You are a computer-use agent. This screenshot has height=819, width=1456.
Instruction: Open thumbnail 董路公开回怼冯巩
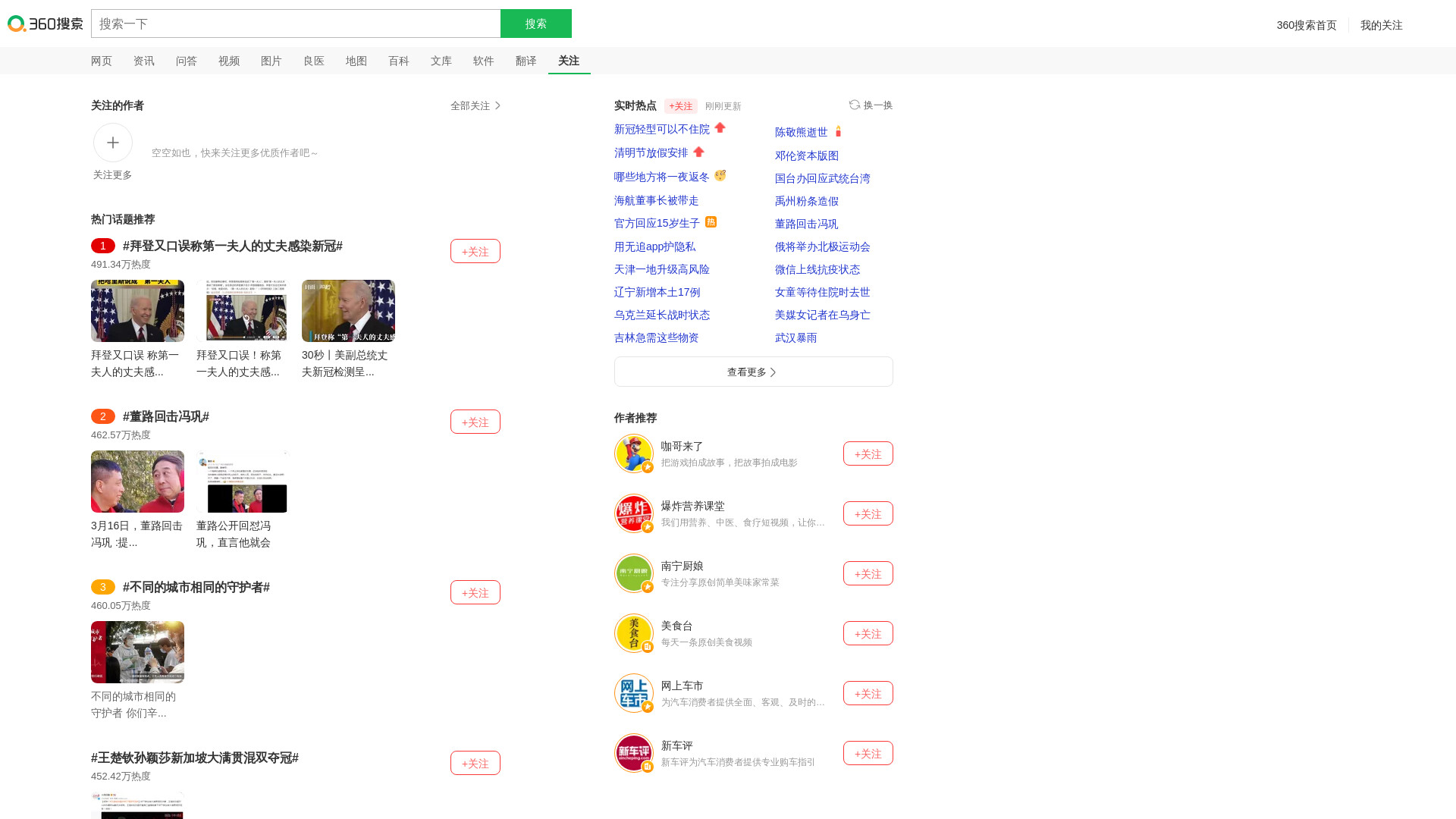[x=243, y=482]
